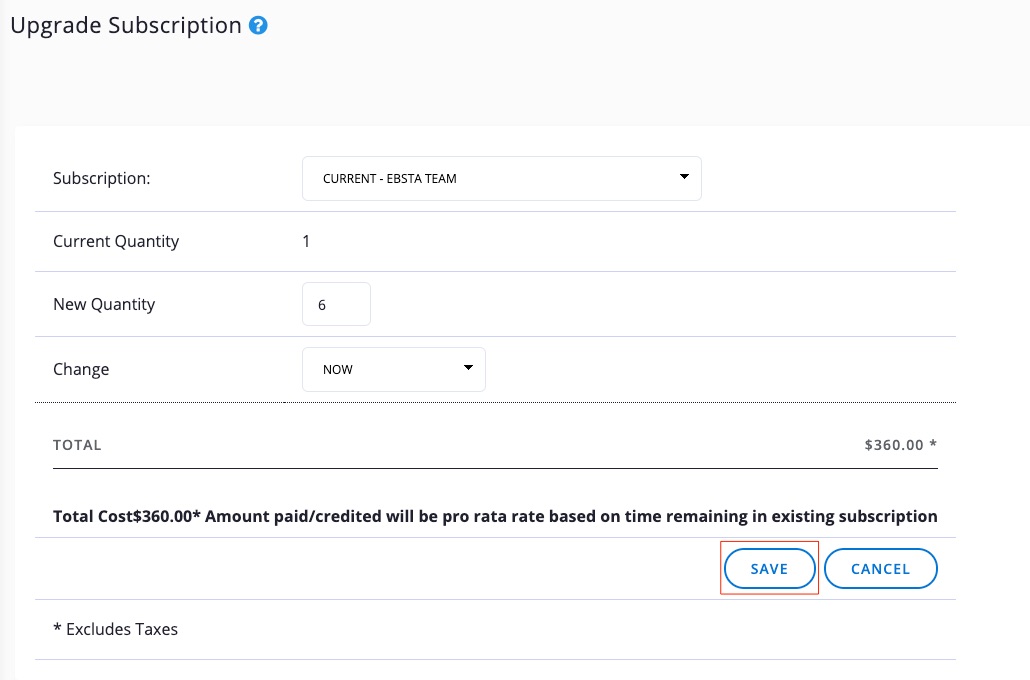The image size is (1030, 680).
Task: Select the CURRENT - EBSTA TEAM text
Action: click(x=390, y=179)
